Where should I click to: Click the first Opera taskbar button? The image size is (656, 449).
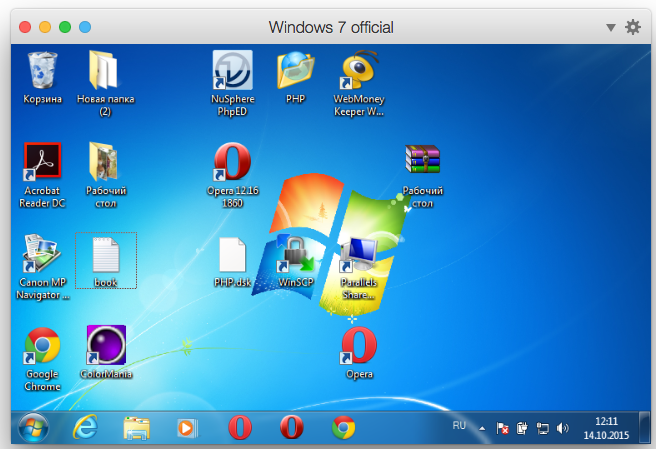[x=240, y=428]
